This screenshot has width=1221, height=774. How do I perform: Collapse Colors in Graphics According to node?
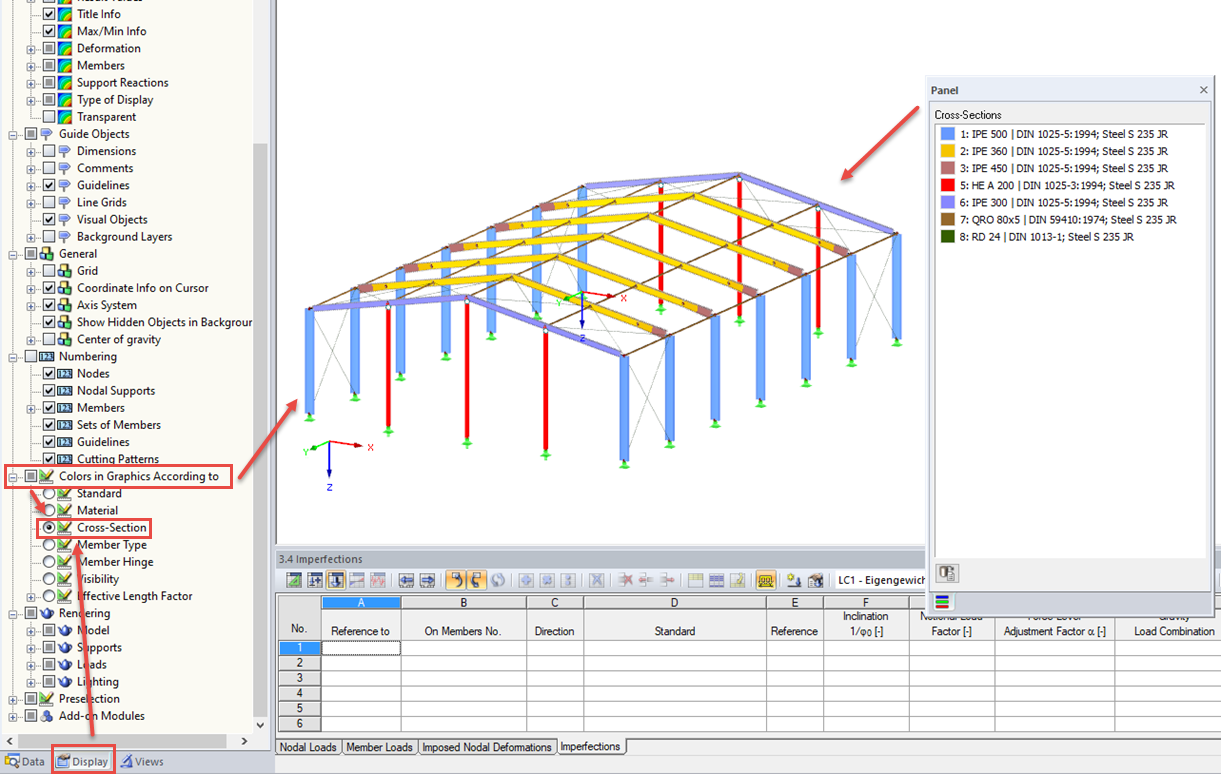(x=14, y=476)
